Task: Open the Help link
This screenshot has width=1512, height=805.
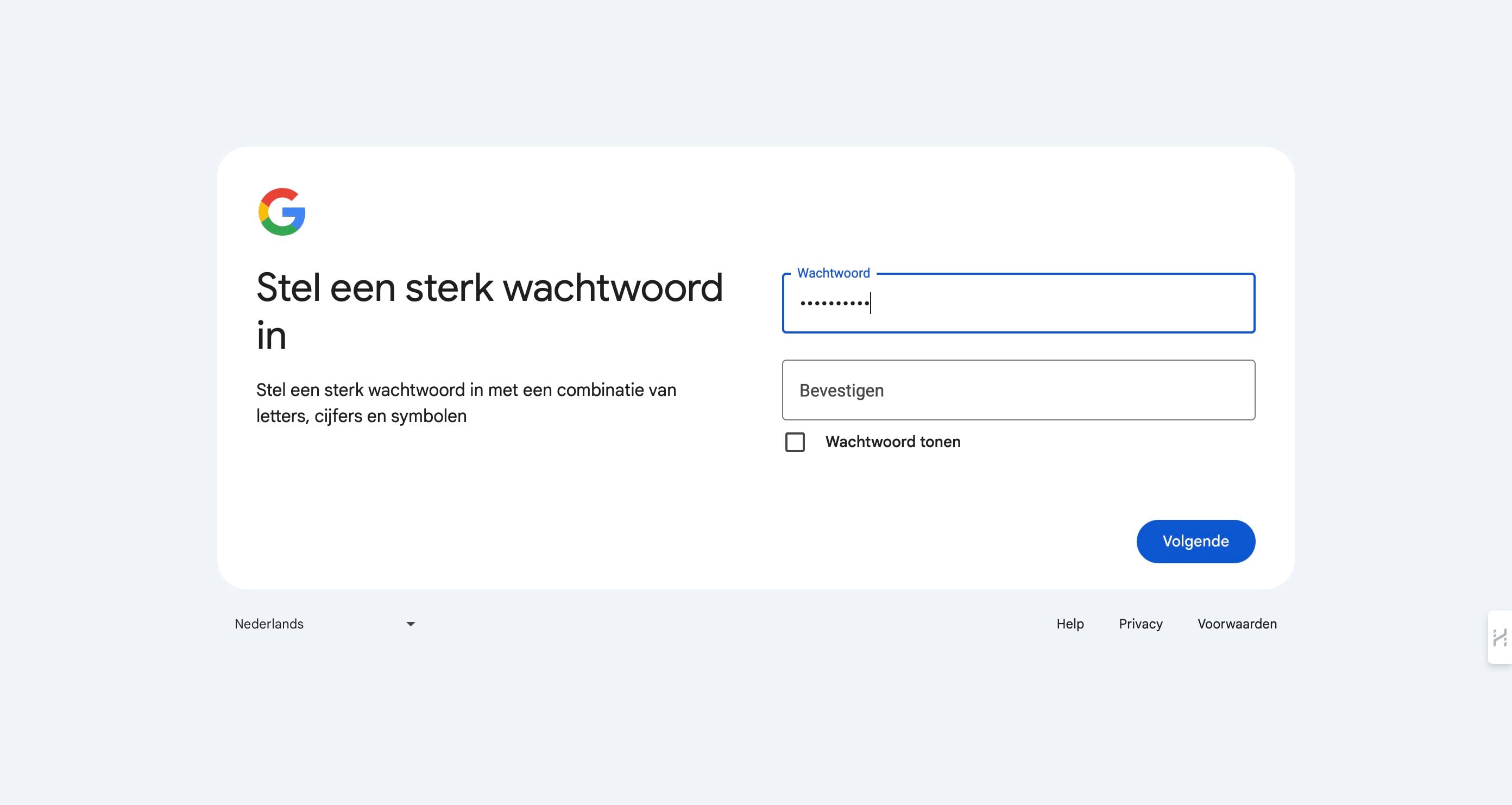Action: [1070, 624]
